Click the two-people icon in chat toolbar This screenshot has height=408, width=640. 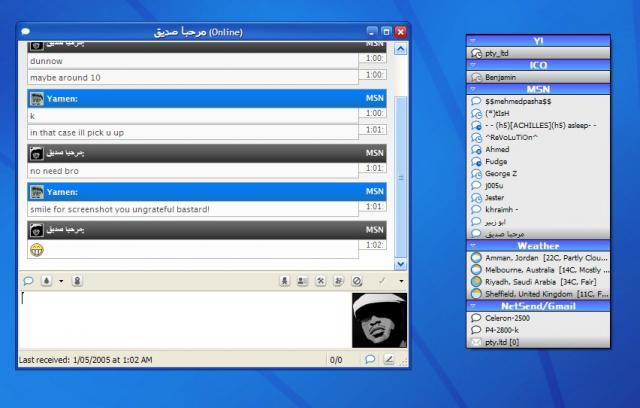pos(338,281)
